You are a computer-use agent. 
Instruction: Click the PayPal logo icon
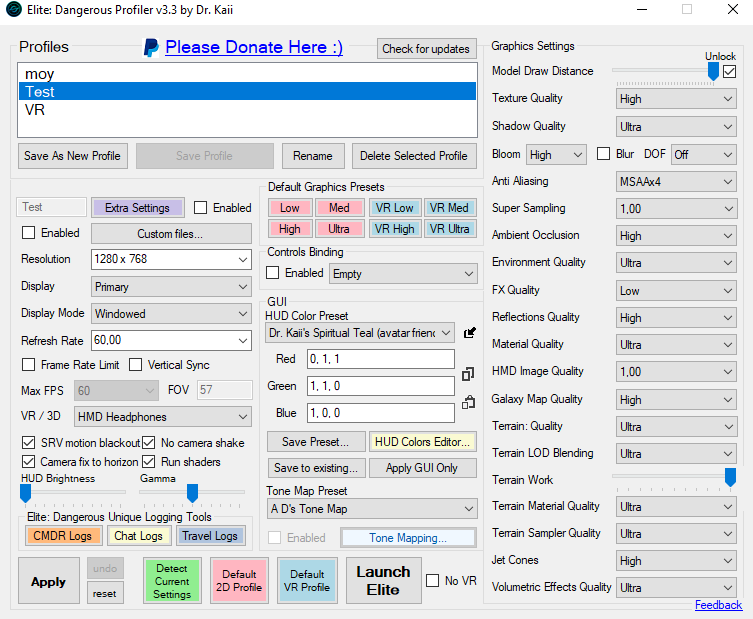pyautogui.click(x=151, y=48)
